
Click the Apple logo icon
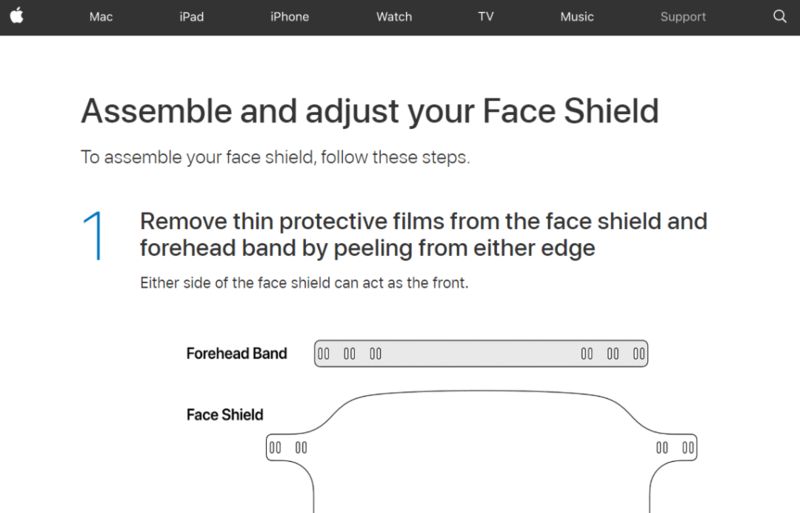tap(16, 16)
